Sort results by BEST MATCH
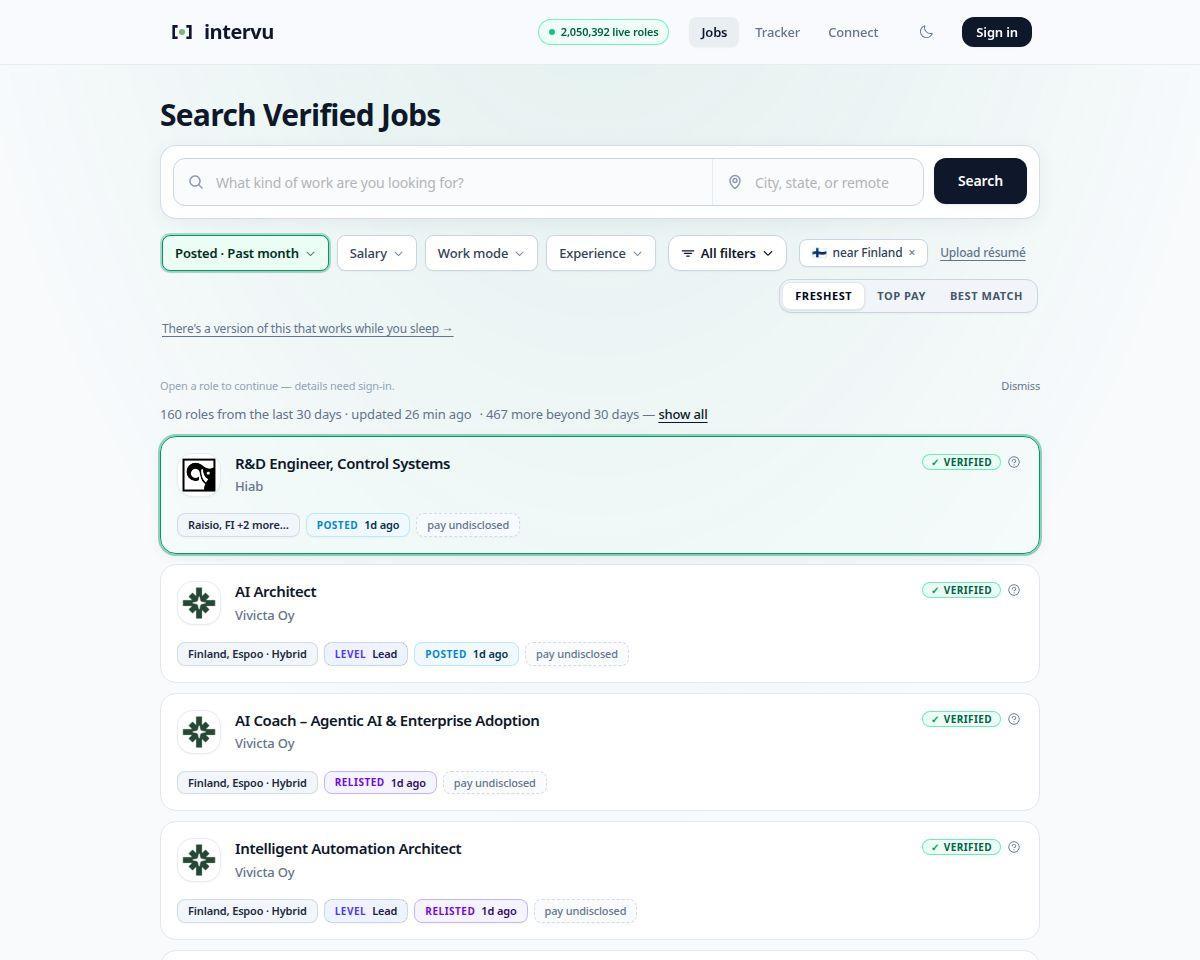 coord(986,296)
